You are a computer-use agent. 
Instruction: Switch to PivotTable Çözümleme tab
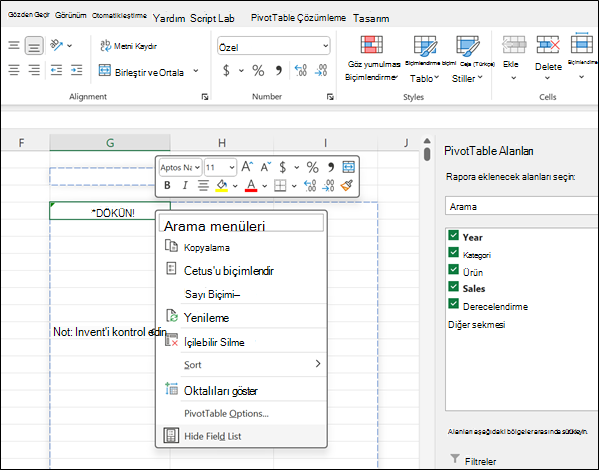298,18
